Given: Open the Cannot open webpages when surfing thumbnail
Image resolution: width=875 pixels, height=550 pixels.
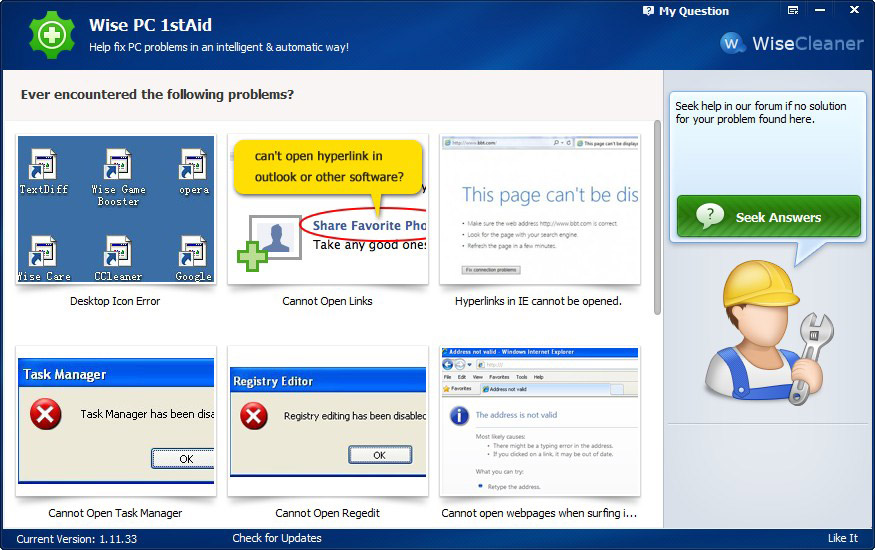Looking at the screenshot, I should coord(540,421).
